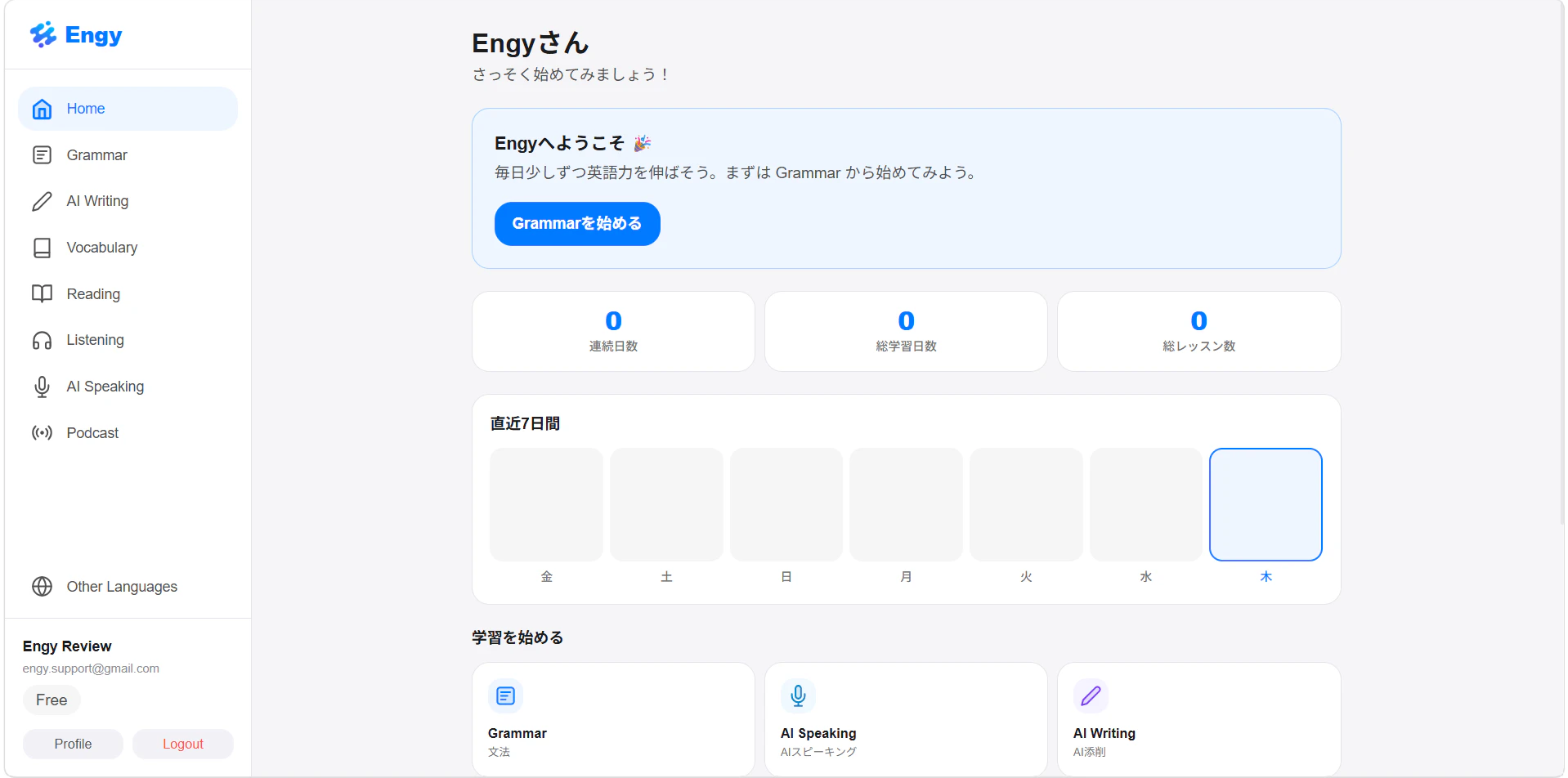Viewport: 1568px width, 778px height.
Task: Click the 総レッスン数 stat card
Action: click(x=1198, y=332)
